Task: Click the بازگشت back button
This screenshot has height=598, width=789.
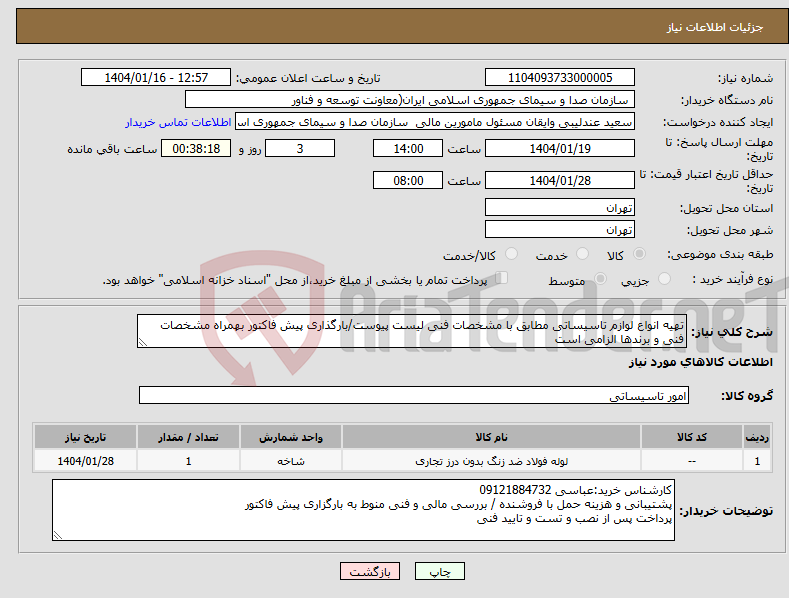Action: pyautogui.click(x=370, y=571)
